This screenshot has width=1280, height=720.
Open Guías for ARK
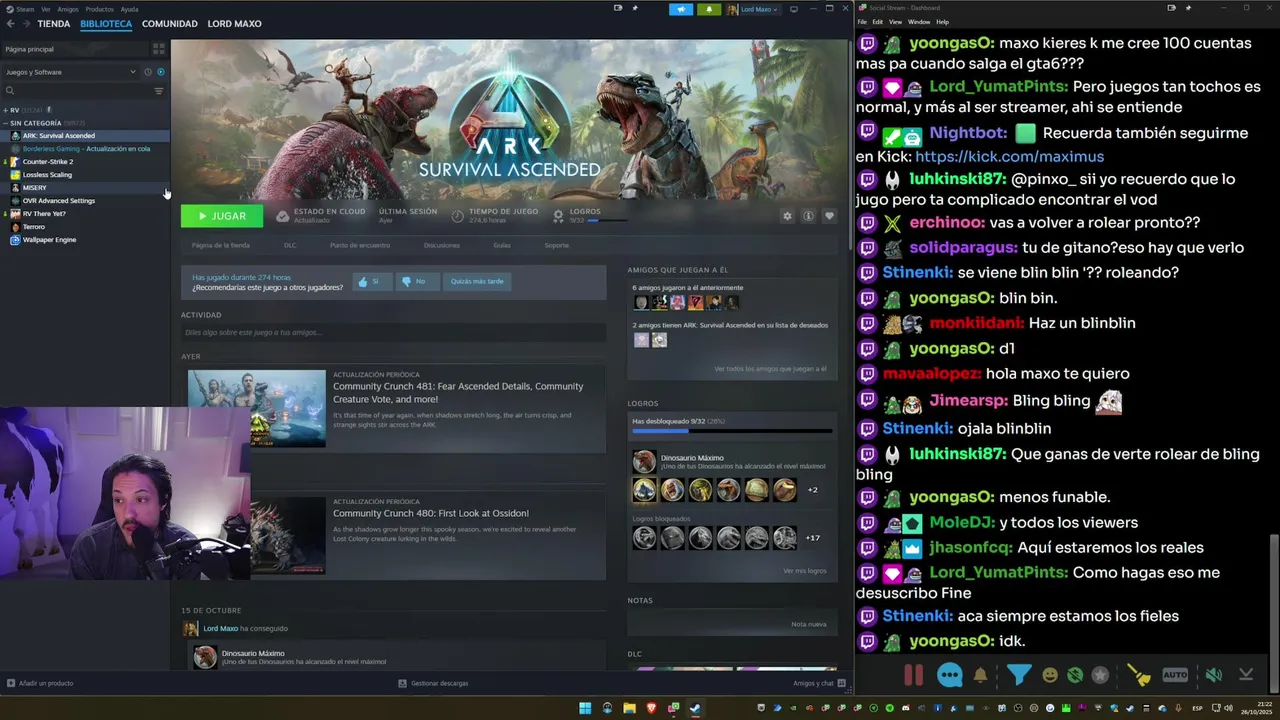click(502, 245)
